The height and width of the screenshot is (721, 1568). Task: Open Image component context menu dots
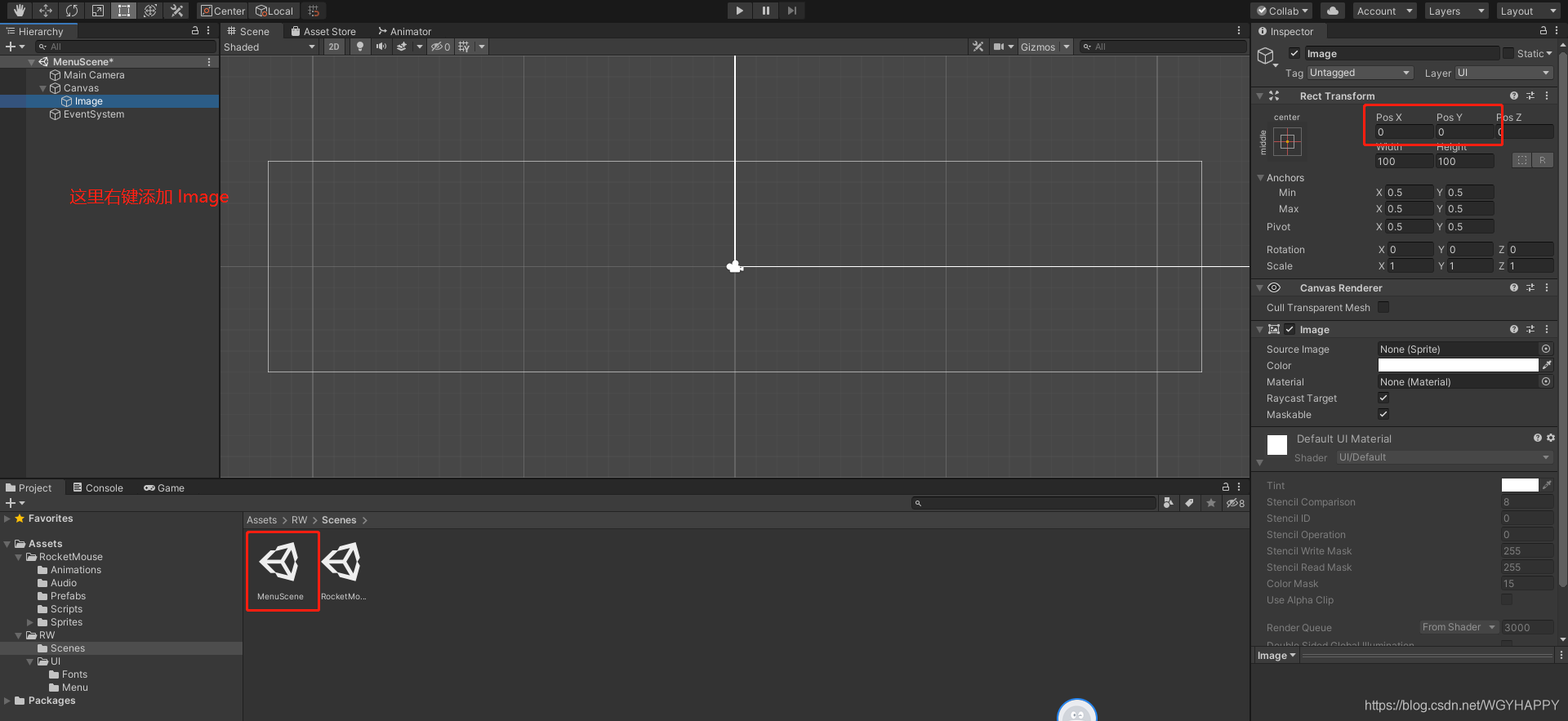tap(1547, 329)
